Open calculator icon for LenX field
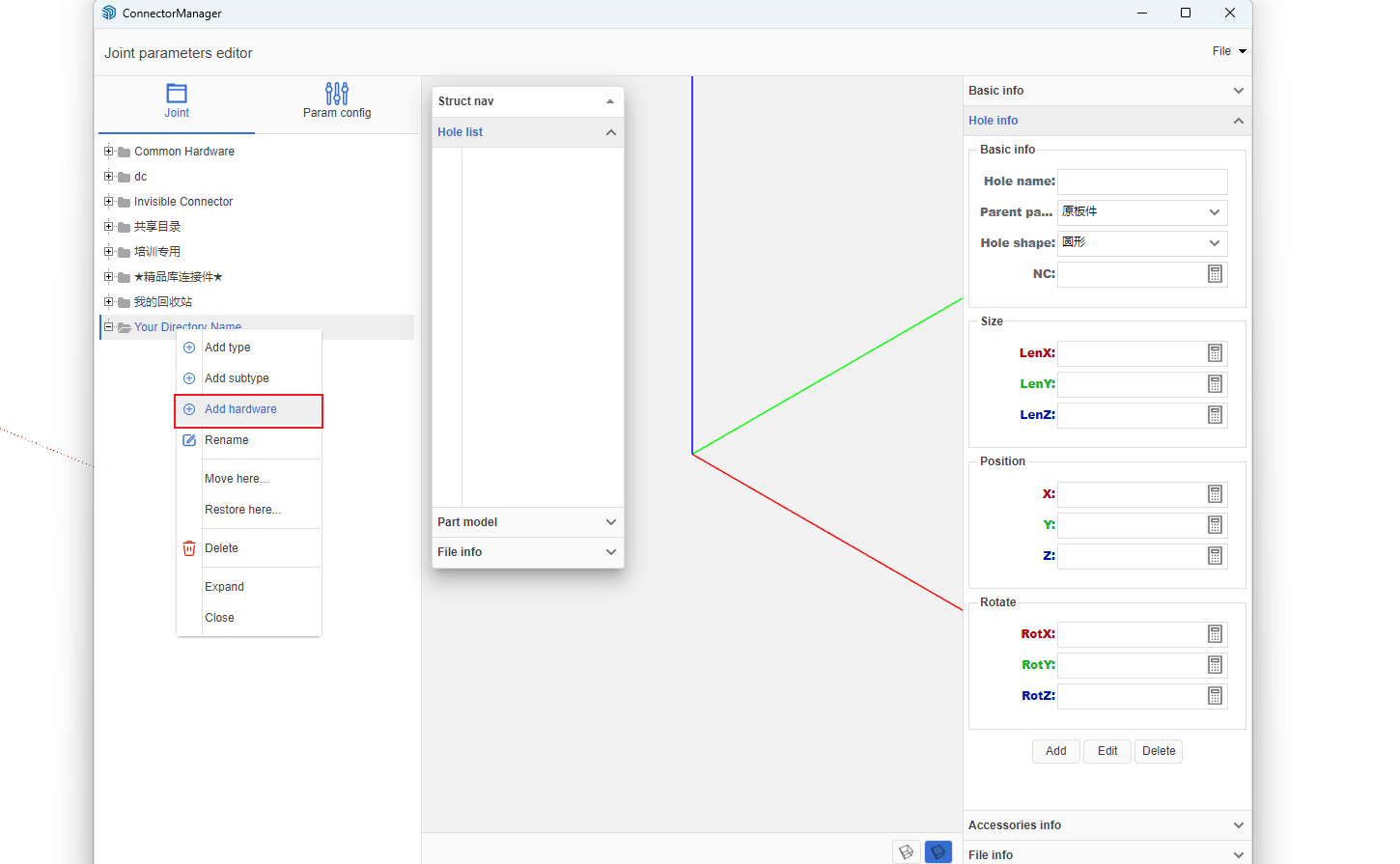The width and height of the screenshot is (1400, 864). [1215, 353]
